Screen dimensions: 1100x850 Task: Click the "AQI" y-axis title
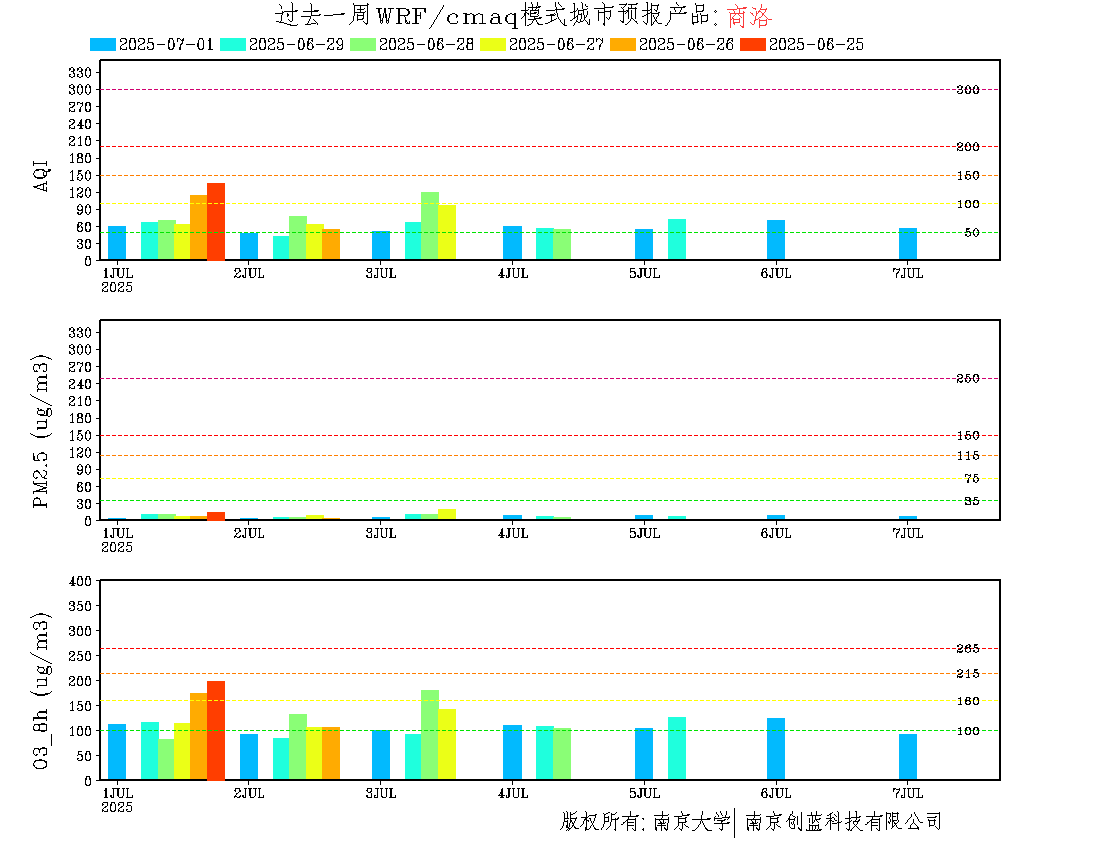coord(41,176)
